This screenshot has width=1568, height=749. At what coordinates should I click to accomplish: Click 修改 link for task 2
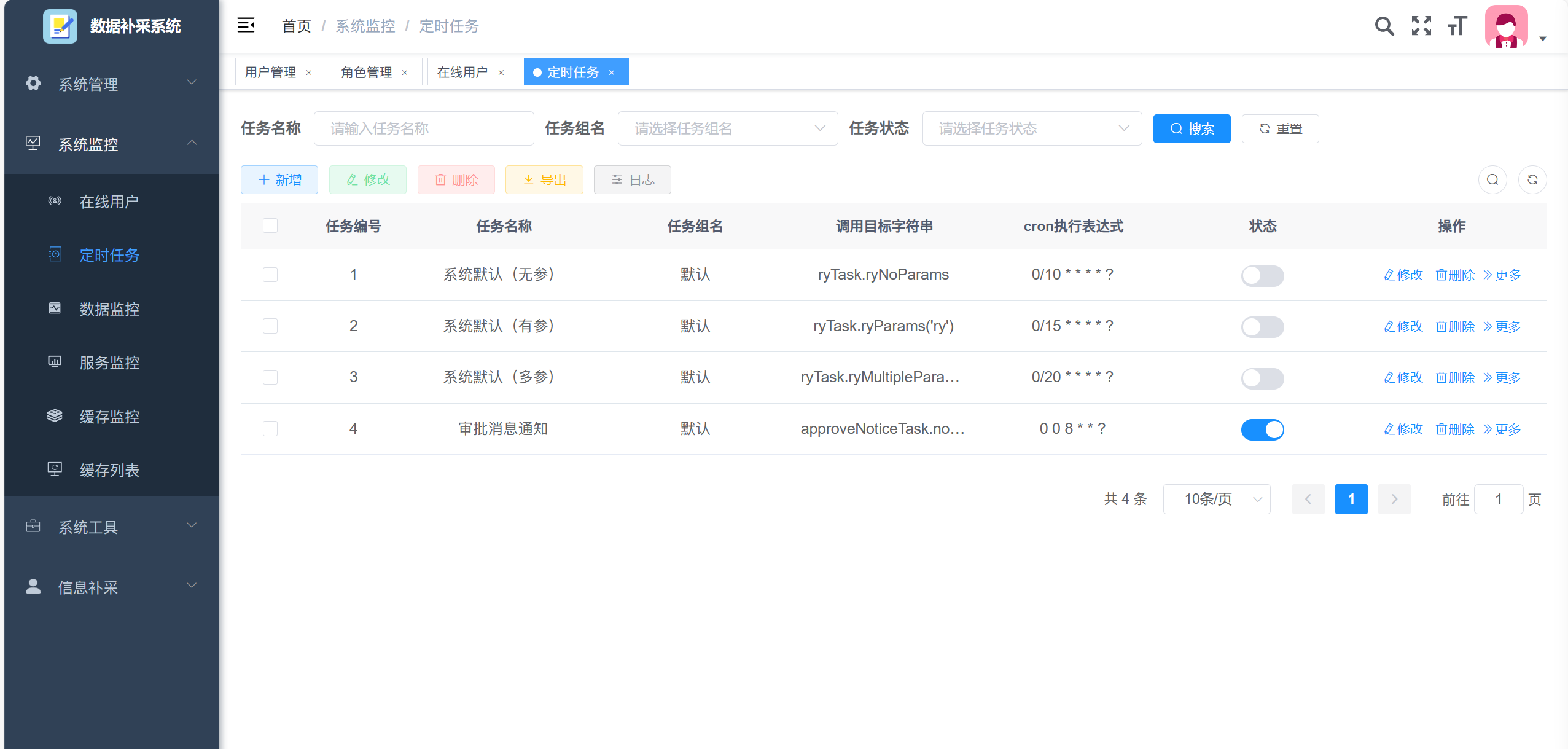pos(1403,326)
